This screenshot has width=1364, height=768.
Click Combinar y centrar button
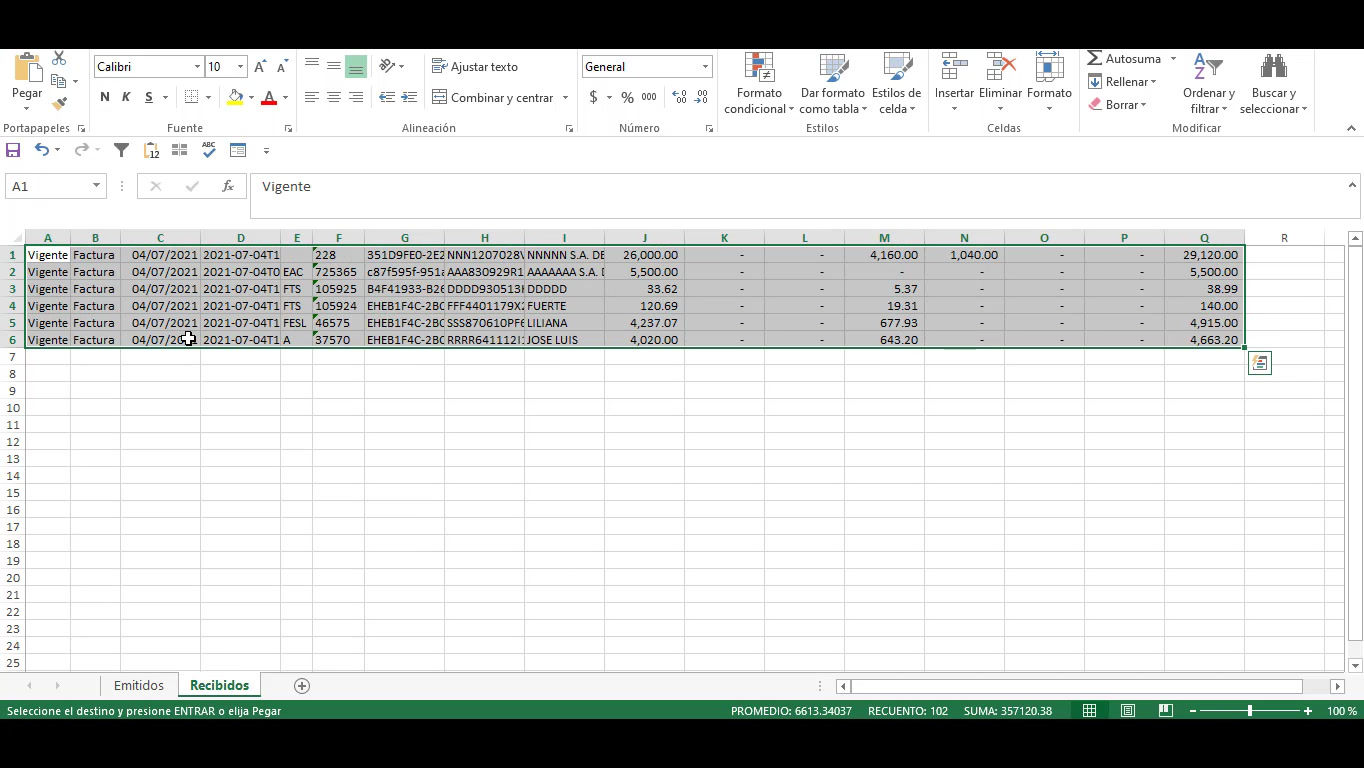coord(493,98)
